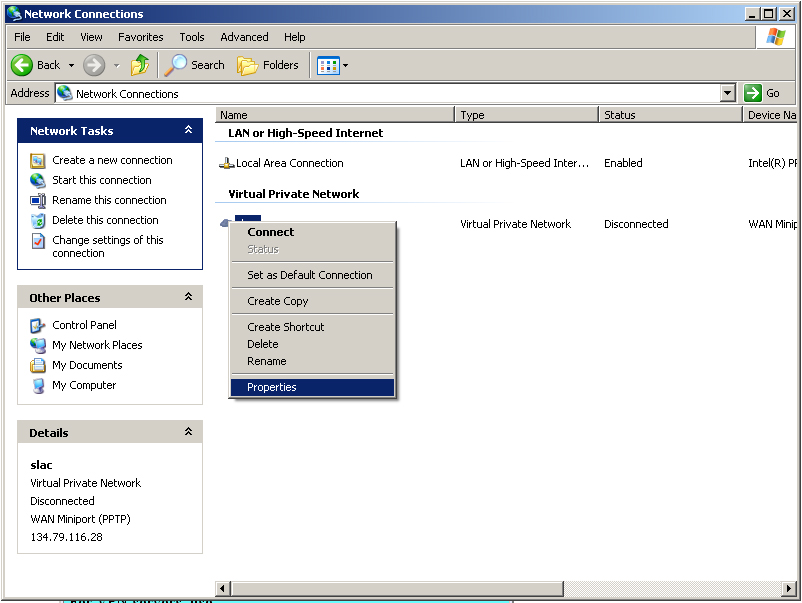The height and width of the screenshot is (603, 802).
Task: Click the My Network Places icon
Action: 37,345
